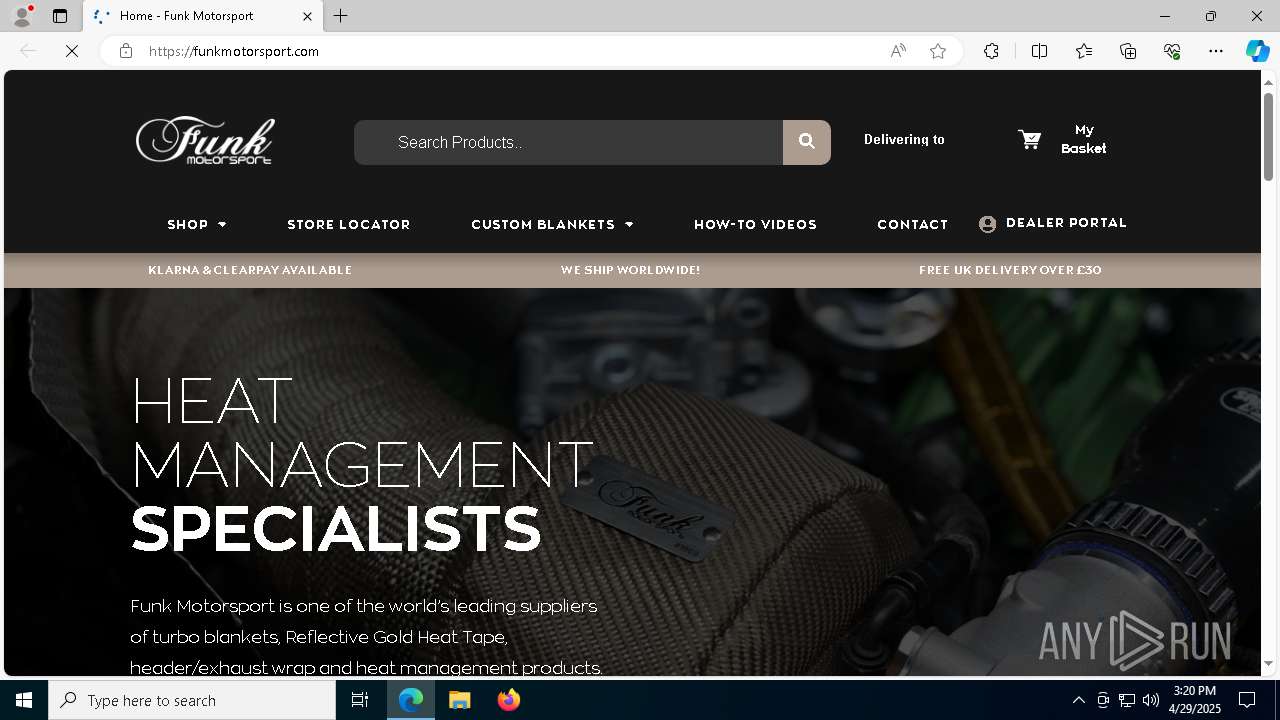
Task: Open the My Basket cart icon
Action: pos(1029,139)
